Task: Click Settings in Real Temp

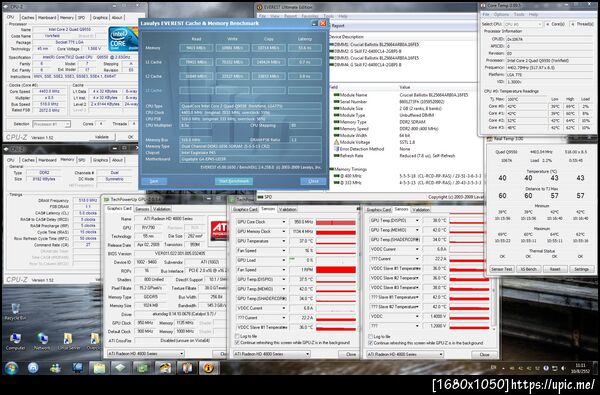Action: click(581, 269)
